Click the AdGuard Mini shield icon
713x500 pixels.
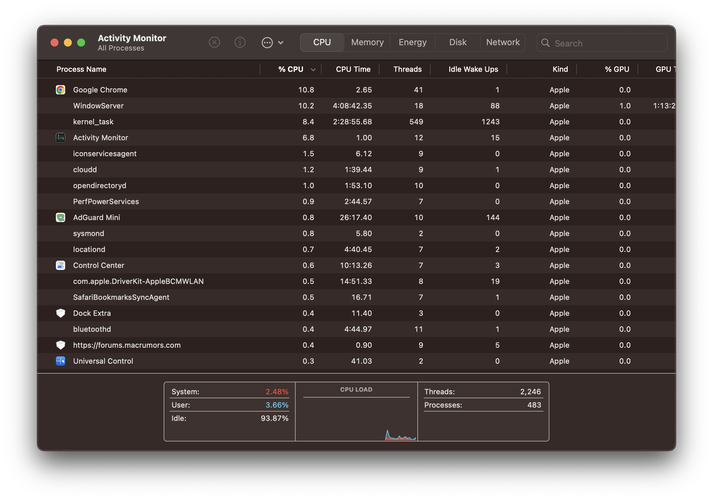click(60, 217)
